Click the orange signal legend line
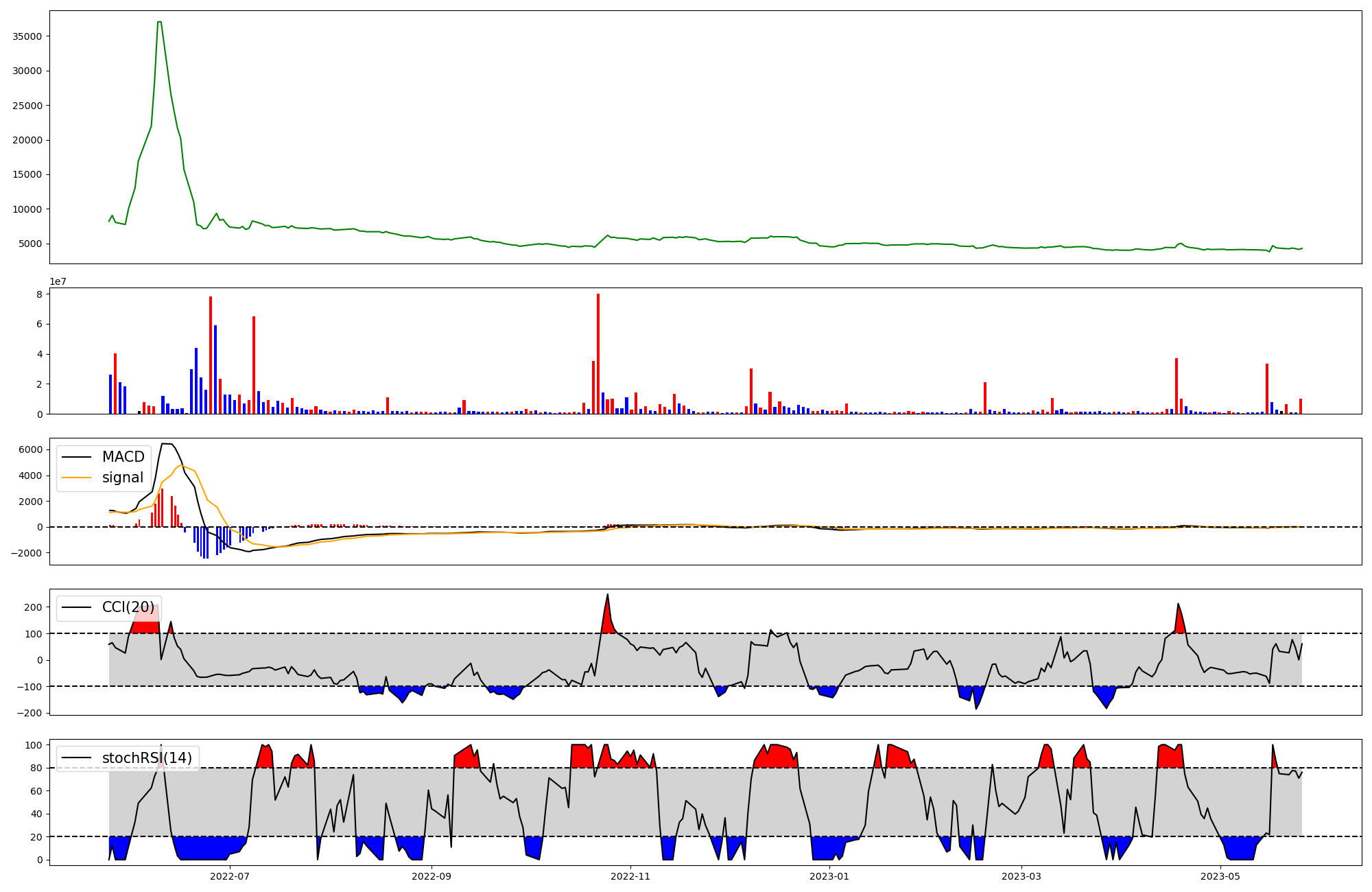The width and height of the screenshot is (1372, 892). coord(76,478)
